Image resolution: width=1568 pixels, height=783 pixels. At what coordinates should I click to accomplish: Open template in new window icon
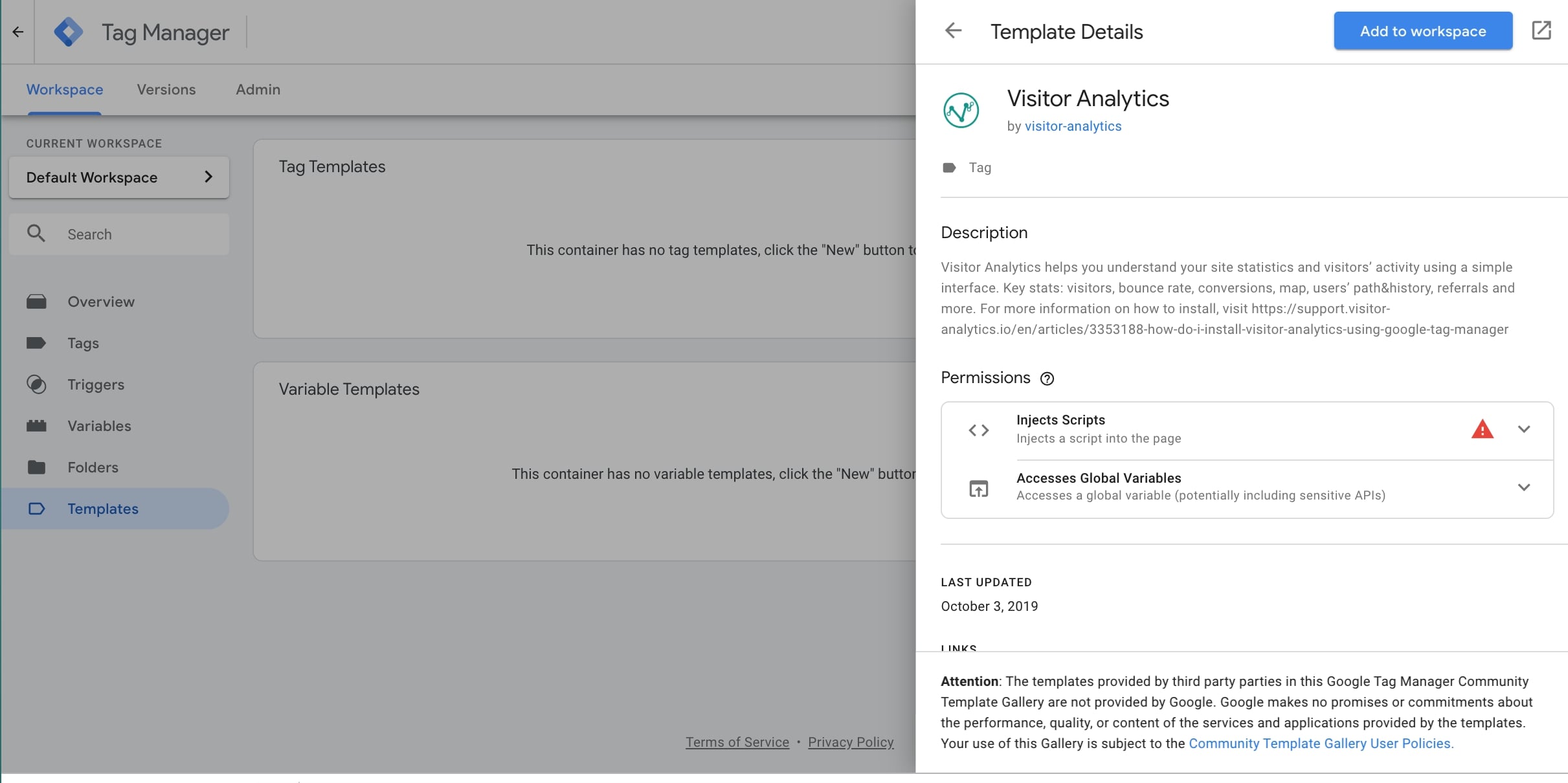tap(1541, 30)
